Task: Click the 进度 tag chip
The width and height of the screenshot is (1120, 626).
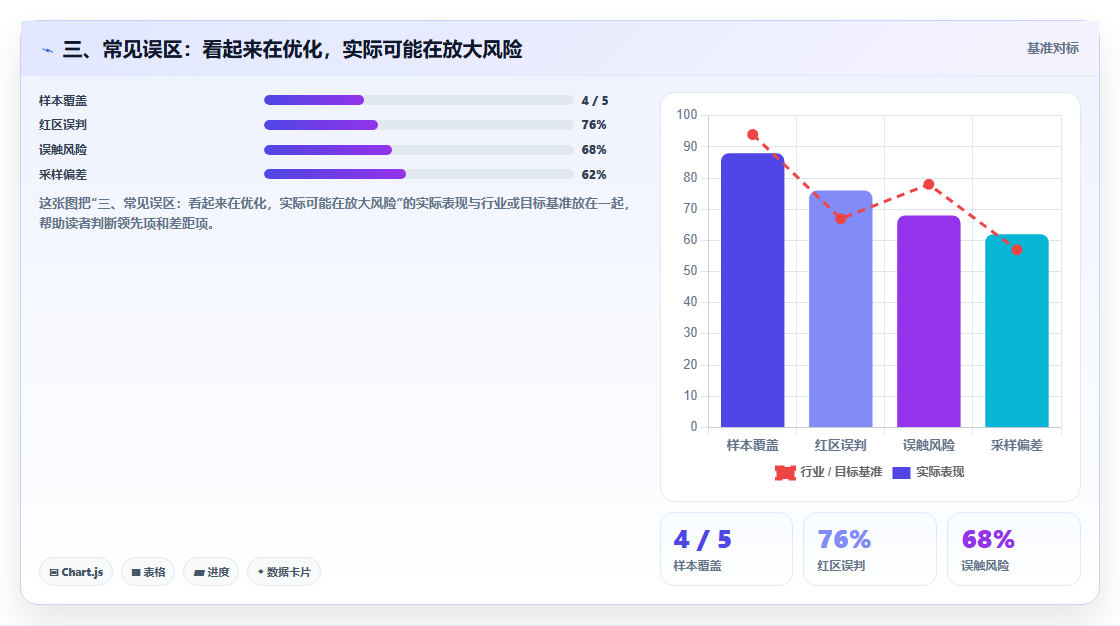Action: 211,572
